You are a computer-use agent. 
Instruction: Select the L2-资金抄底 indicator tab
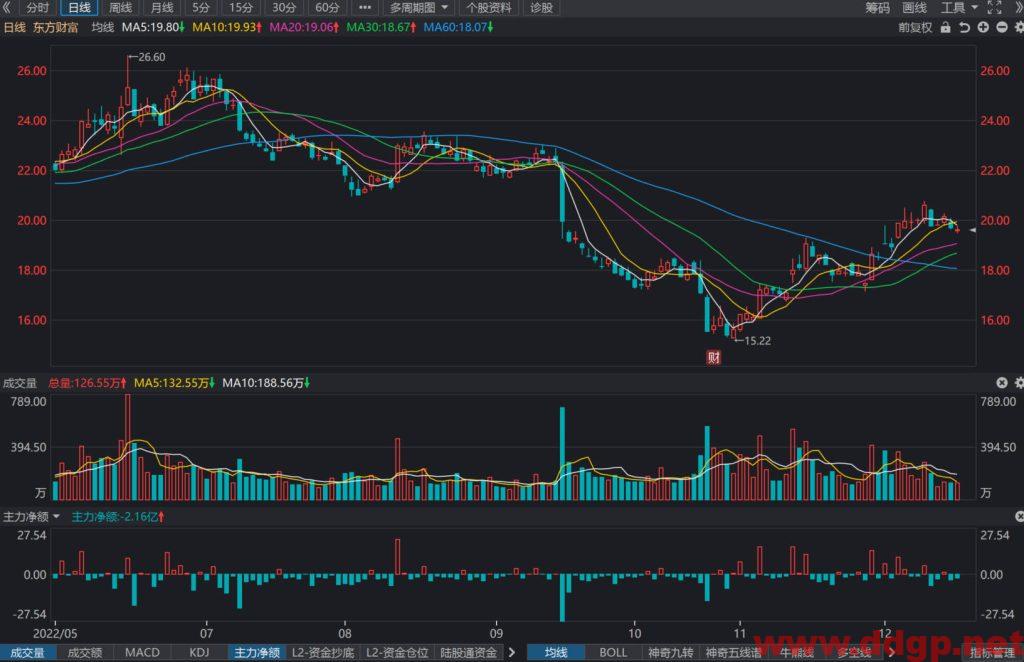click(323, 652)
